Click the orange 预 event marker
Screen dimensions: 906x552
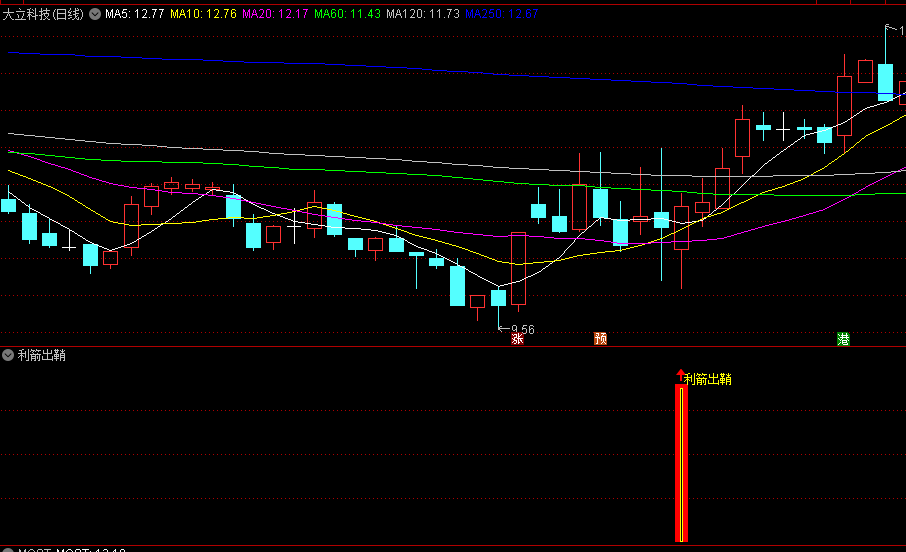point(600,339)
